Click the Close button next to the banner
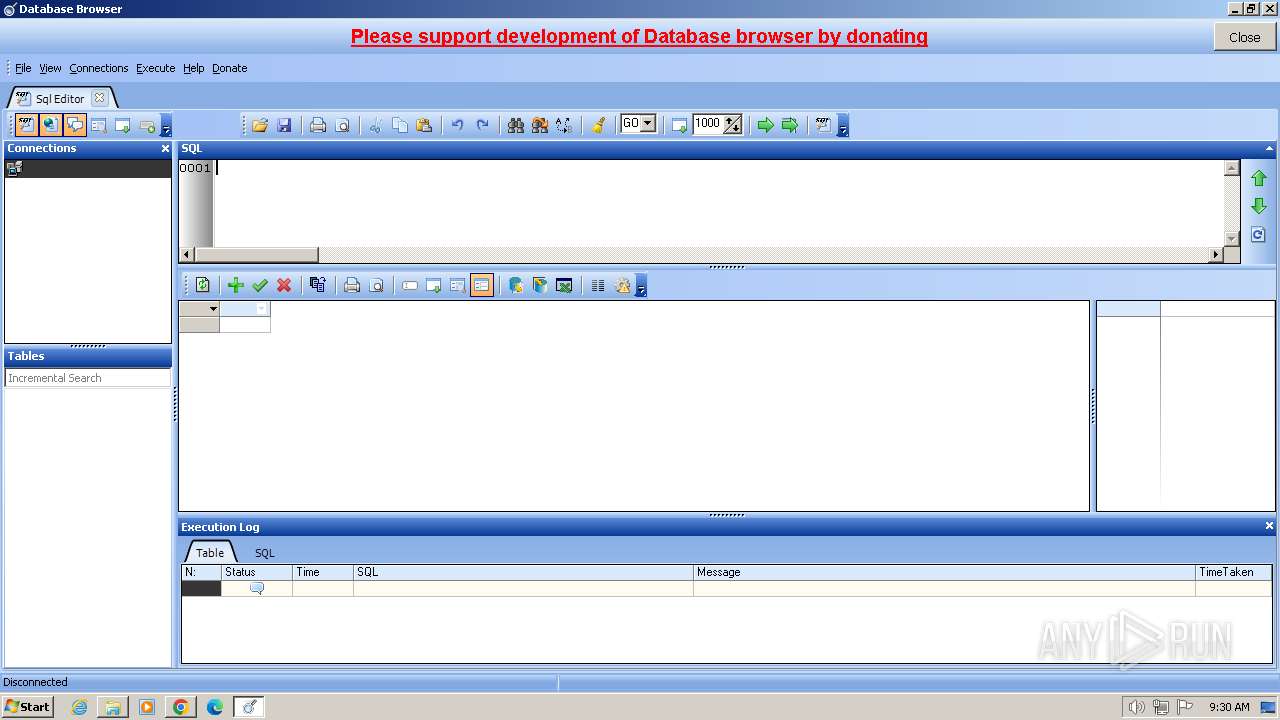Image resolution: width=1280 pixels, height=720 pixels. 1245,37
